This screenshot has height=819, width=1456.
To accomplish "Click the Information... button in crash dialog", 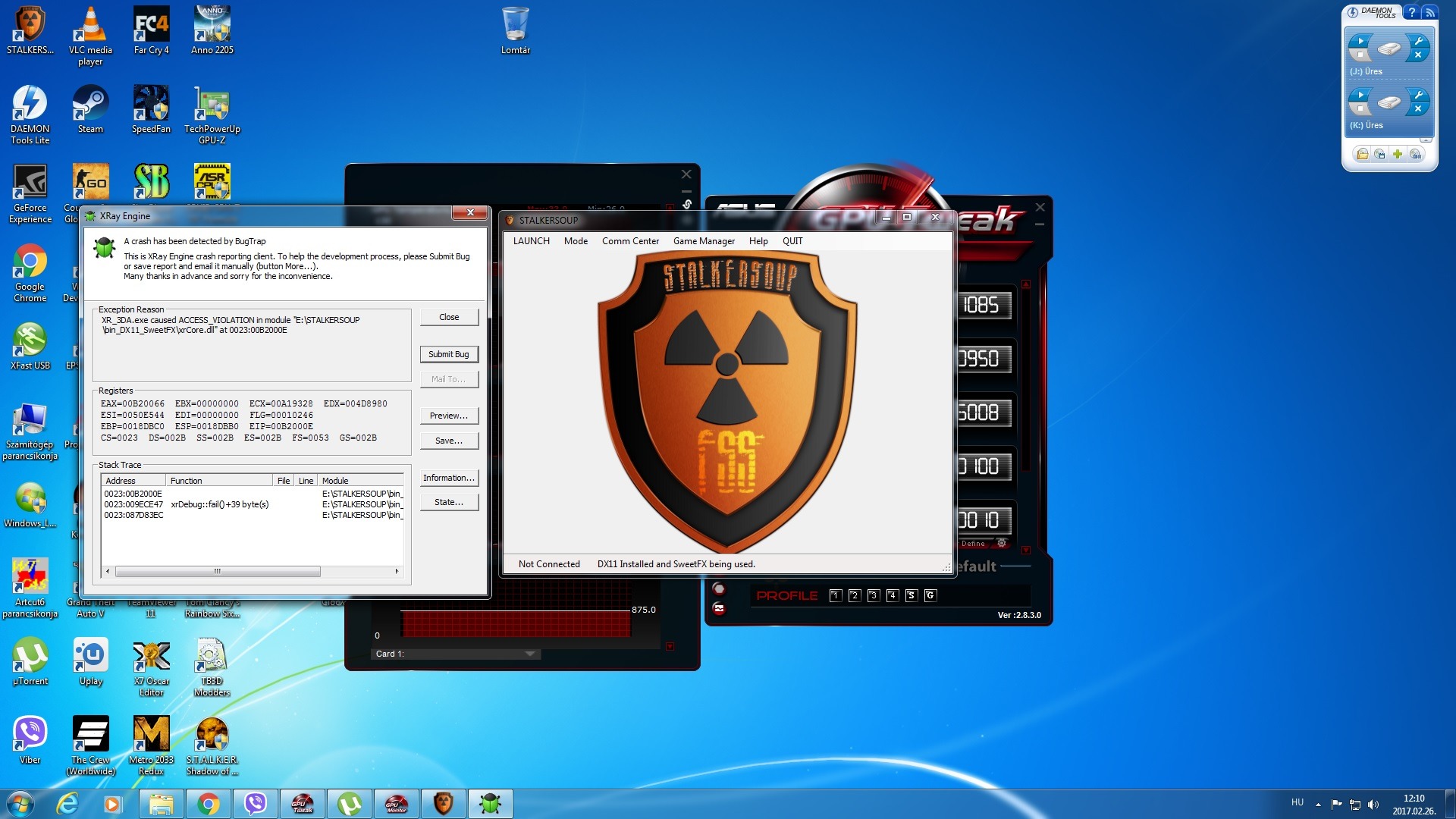I will click(x=449, y=478).
